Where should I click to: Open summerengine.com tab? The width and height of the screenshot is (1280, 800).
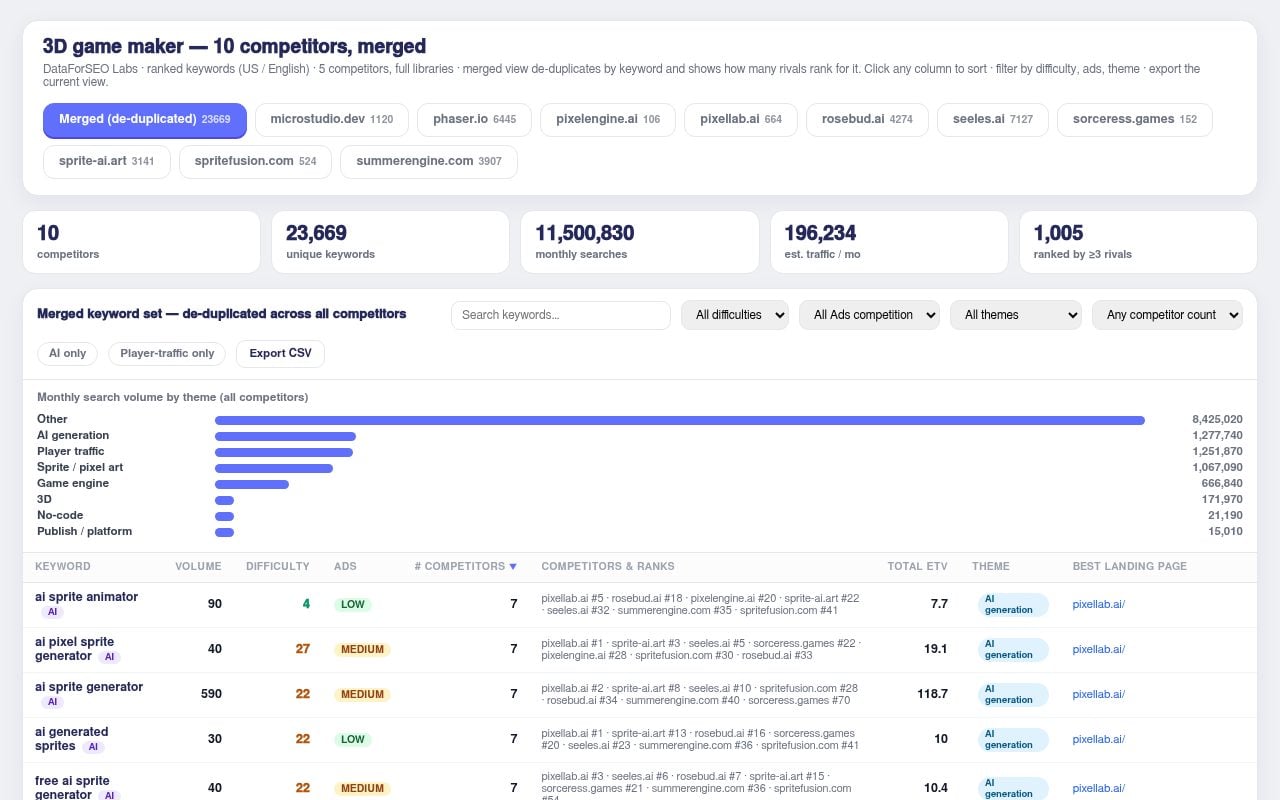click(429, 161)
